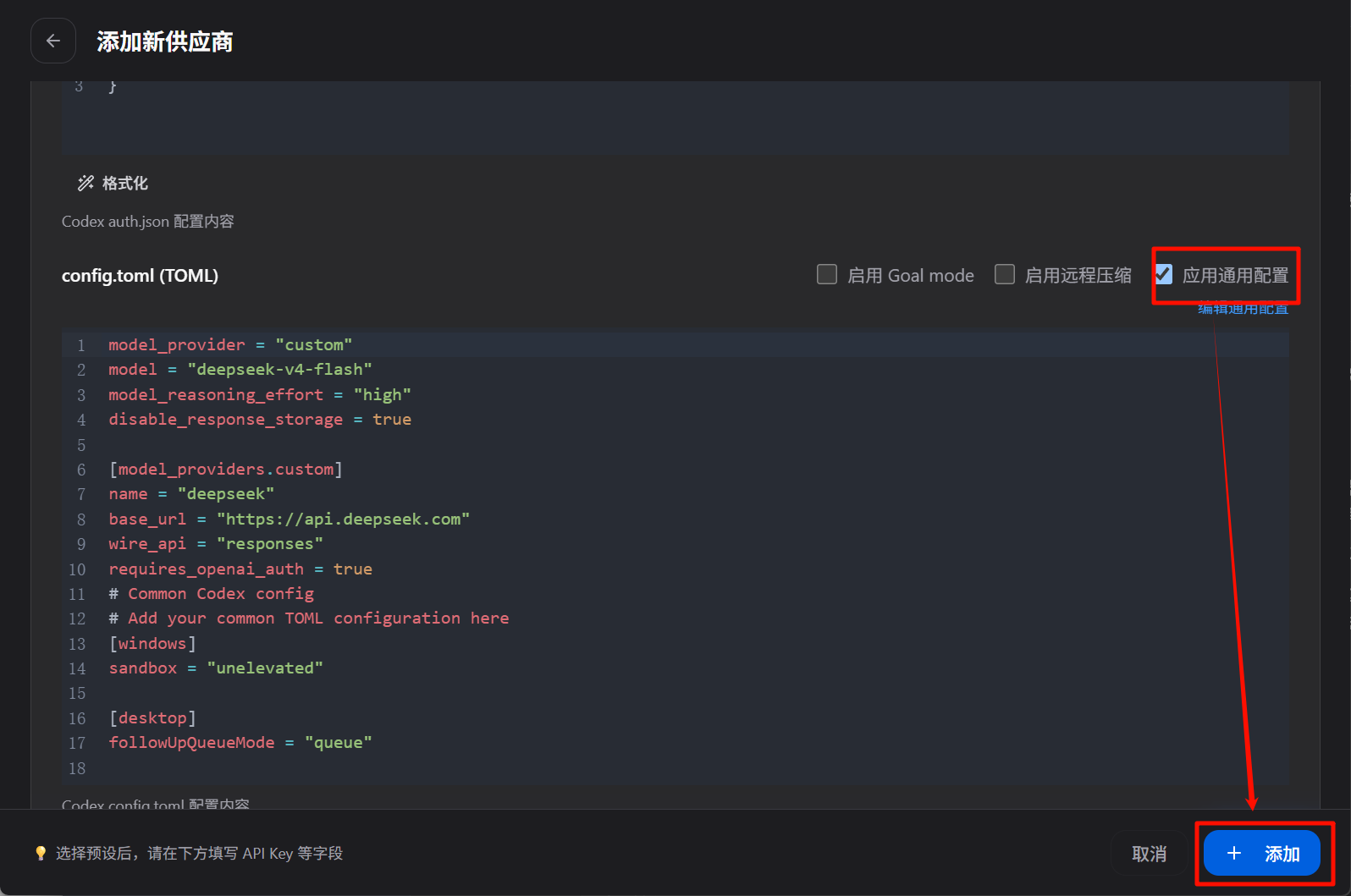
Task: Click the sandbox = "unelevated" line
Action: click(216, 668)
